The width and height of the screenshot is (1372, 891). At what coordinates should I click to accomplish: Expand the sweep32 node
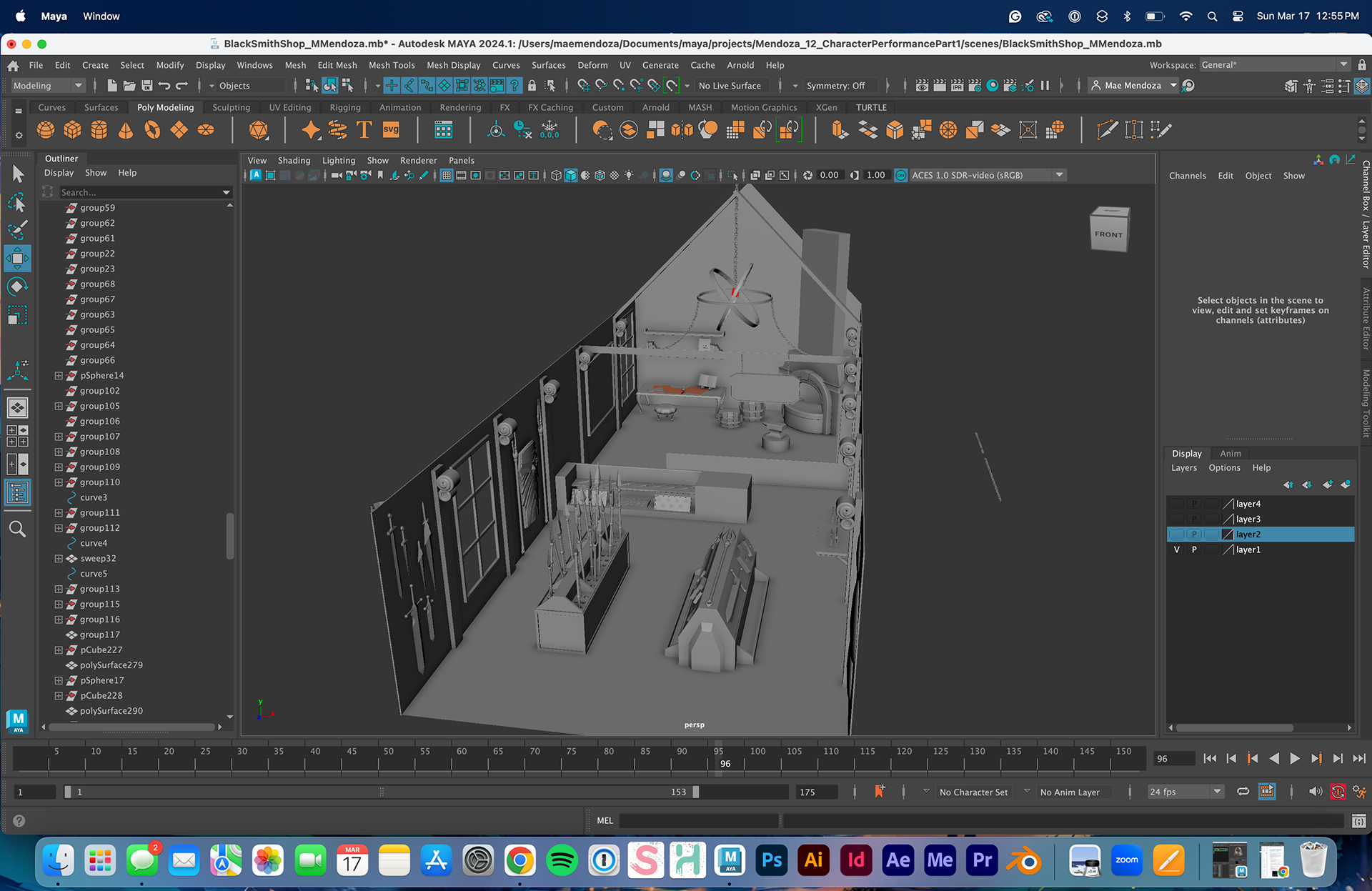click(x=59, y=559)
